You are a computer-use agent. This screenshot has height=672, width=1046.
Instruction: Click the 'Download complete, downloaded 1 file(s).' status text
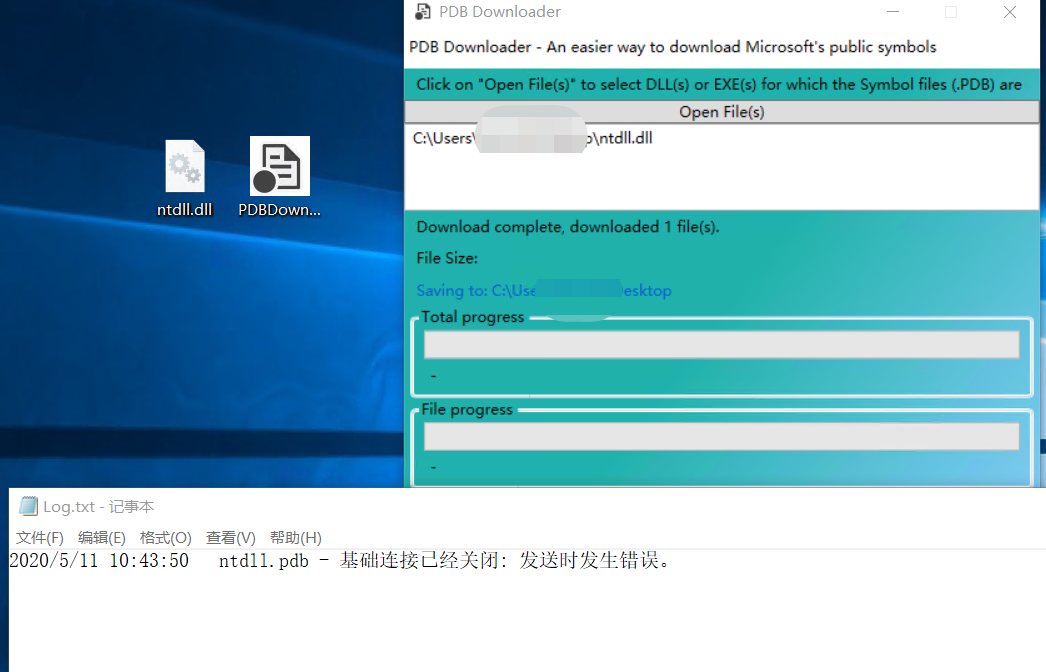point(568,227)
